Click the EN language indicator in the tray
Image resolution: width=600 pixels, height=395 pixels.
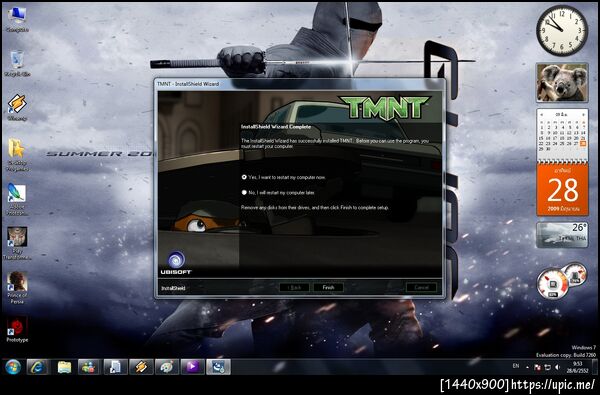515,366
